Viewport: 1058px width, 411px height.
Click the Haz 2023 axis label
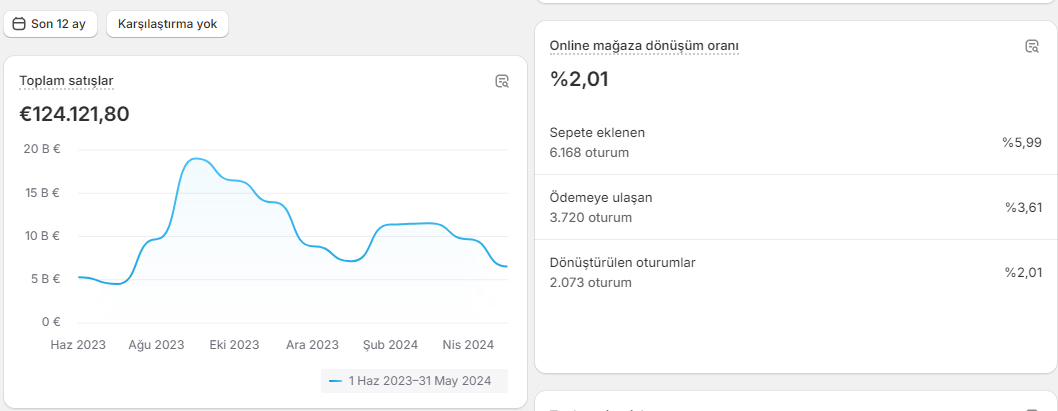click(78, 345)
